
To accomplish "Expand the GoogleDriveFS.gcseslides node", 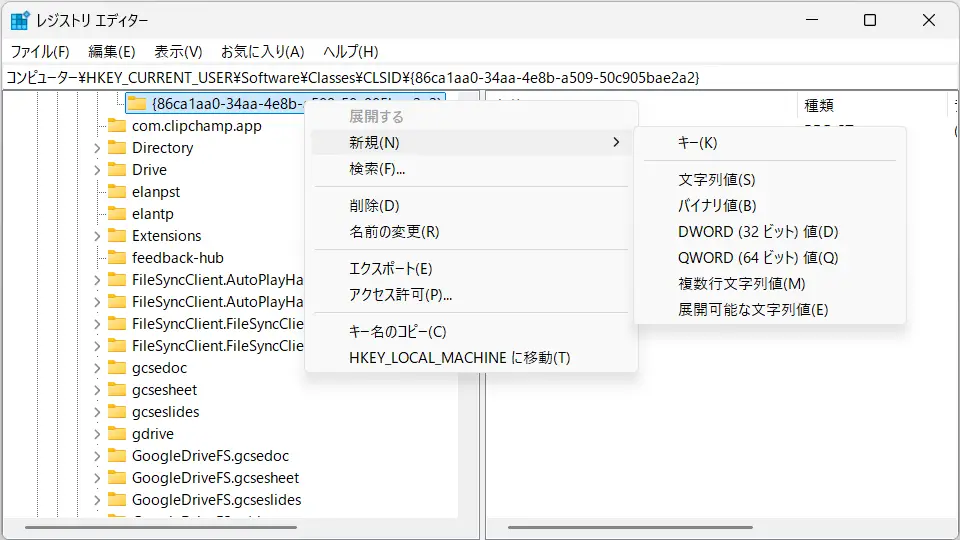I will coord(97,500).
